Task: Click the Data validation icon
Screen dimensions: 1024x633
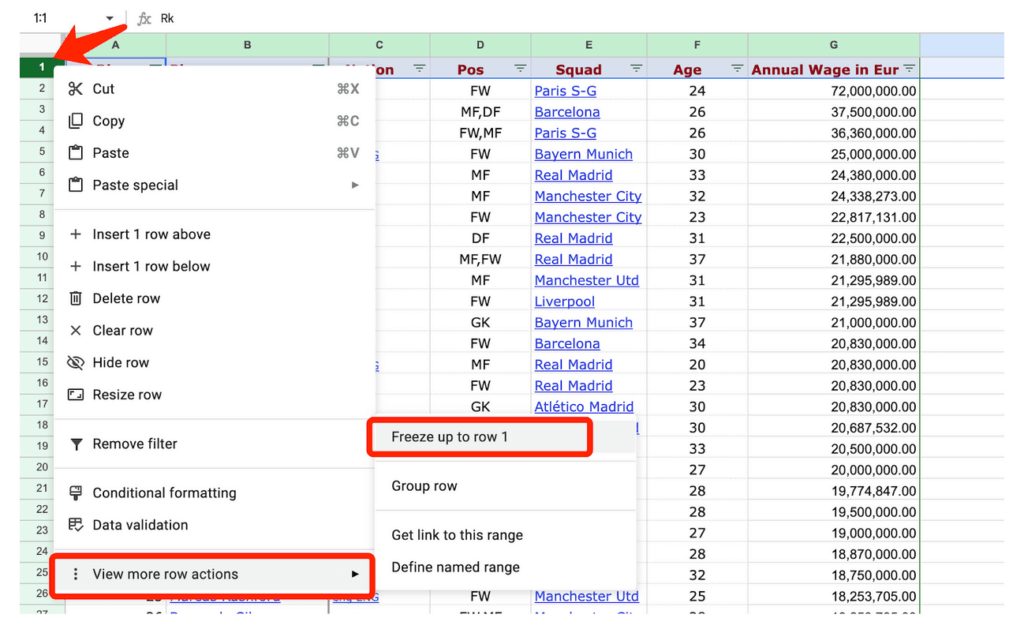Action: point(75,525)
